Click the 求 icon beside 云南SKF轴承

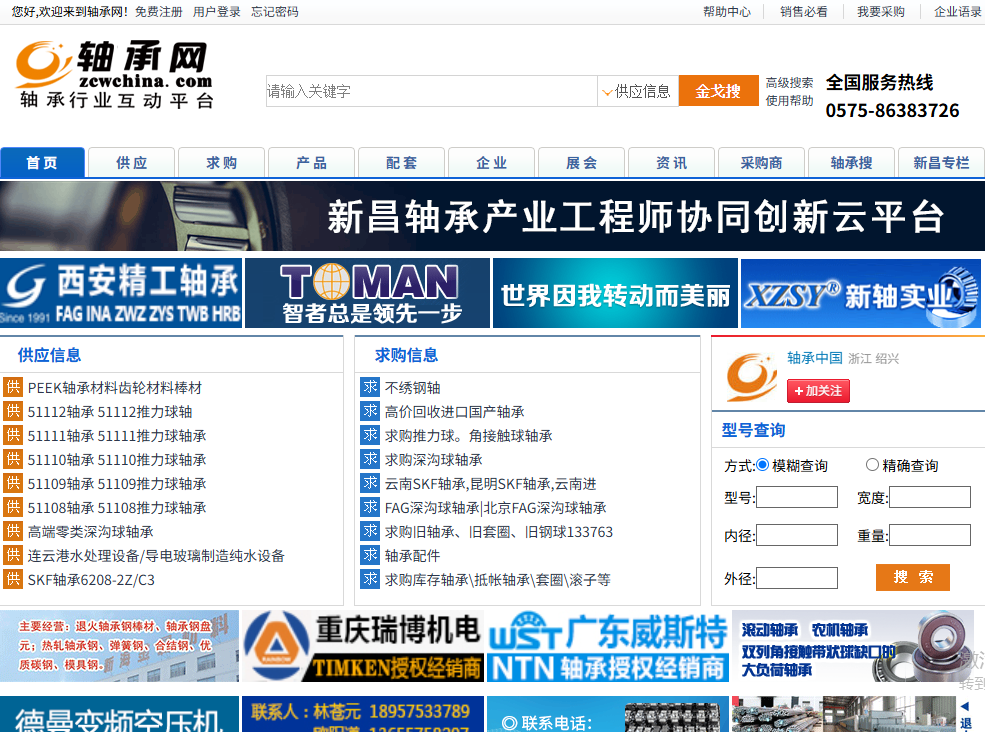[x=370, y=483]
